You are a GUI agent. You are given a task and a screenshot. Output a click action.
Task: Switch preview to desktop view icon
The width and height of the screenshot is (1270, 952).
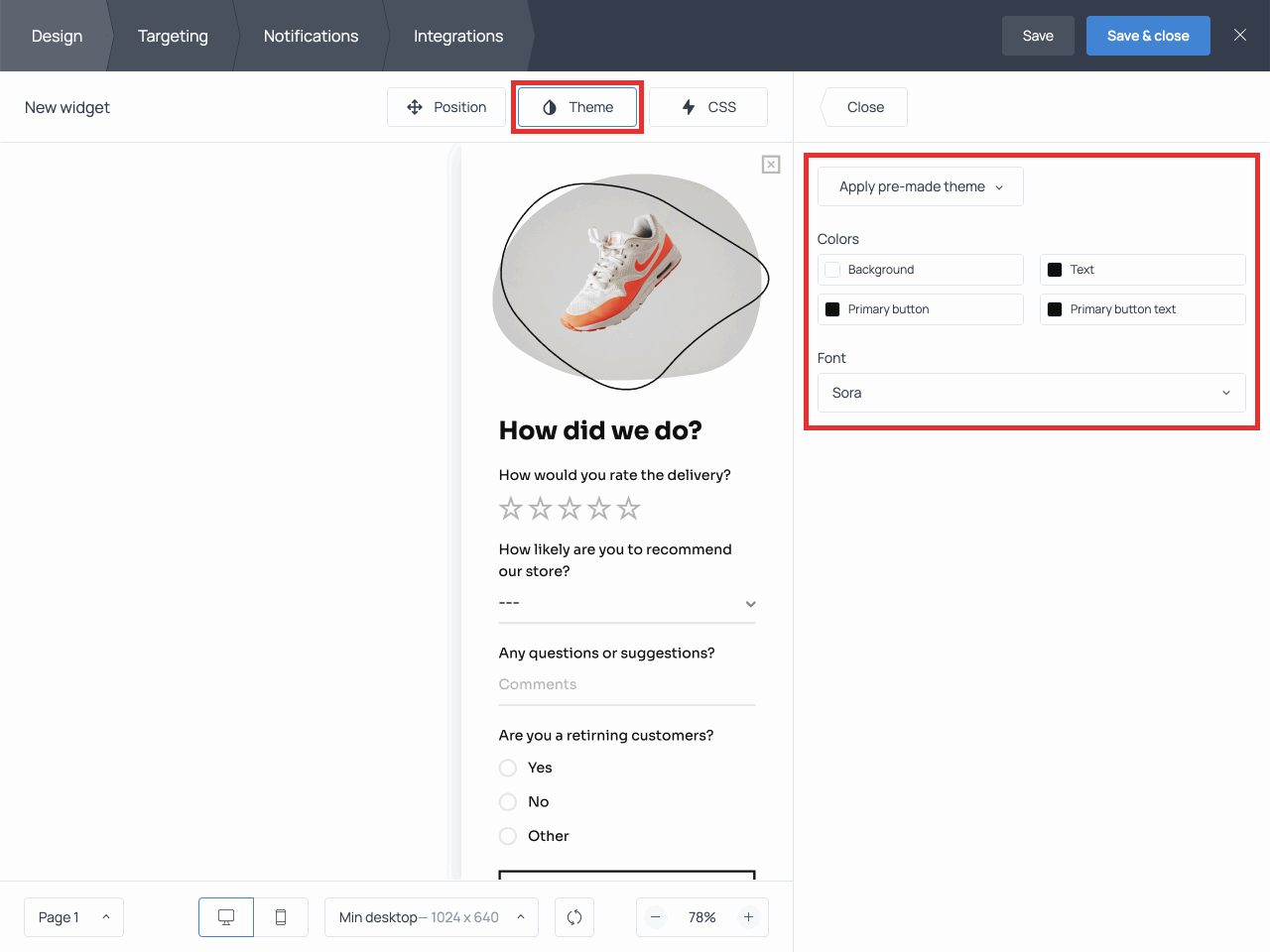pos(225,916)
